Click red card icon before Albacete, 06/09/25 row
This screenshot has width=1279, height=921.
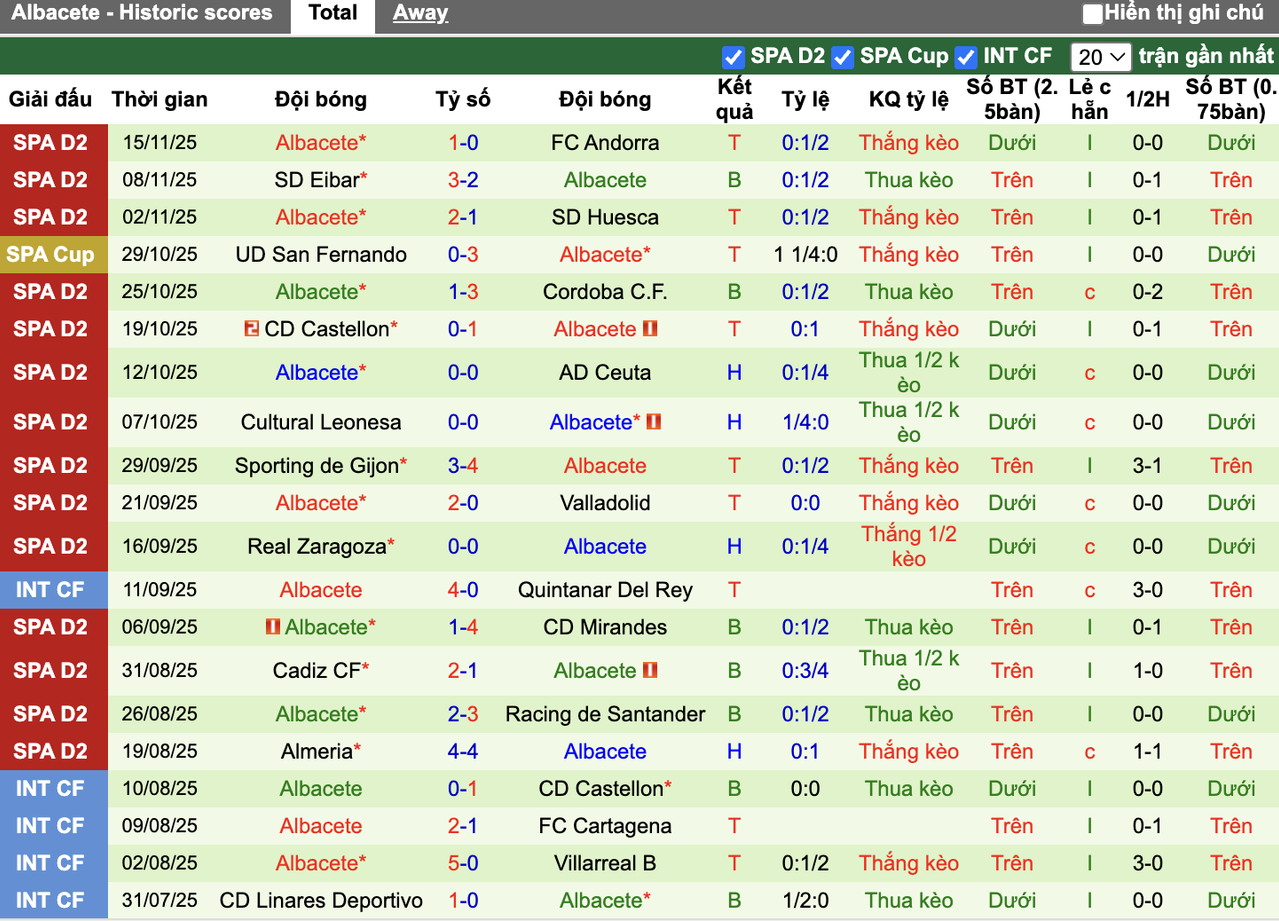(272, 627)
